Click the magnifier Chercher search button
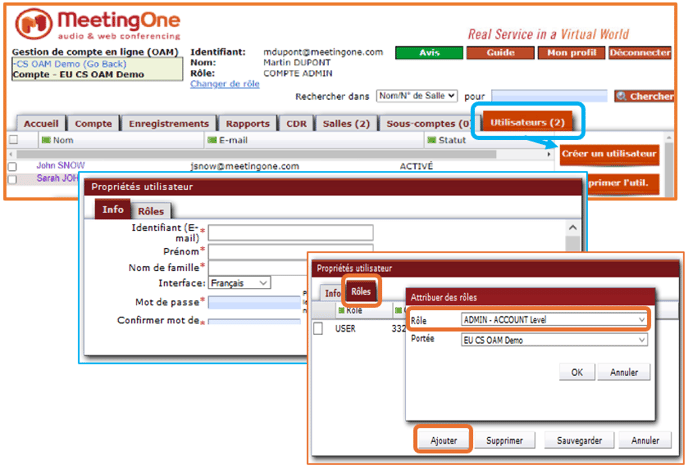Image resolution: width=688 pixels, height=469 pixels. pyautogui.click(x=644, y=96)
